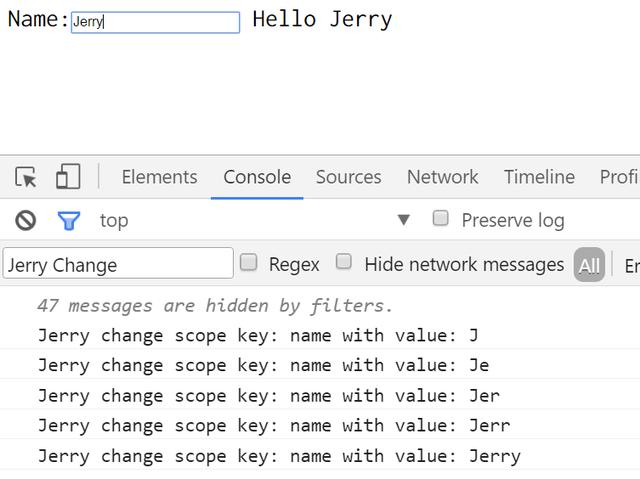The height and width of the screenshot is (479, 640).
Task: Check Hide network messages option
Action: coord(344,263)
